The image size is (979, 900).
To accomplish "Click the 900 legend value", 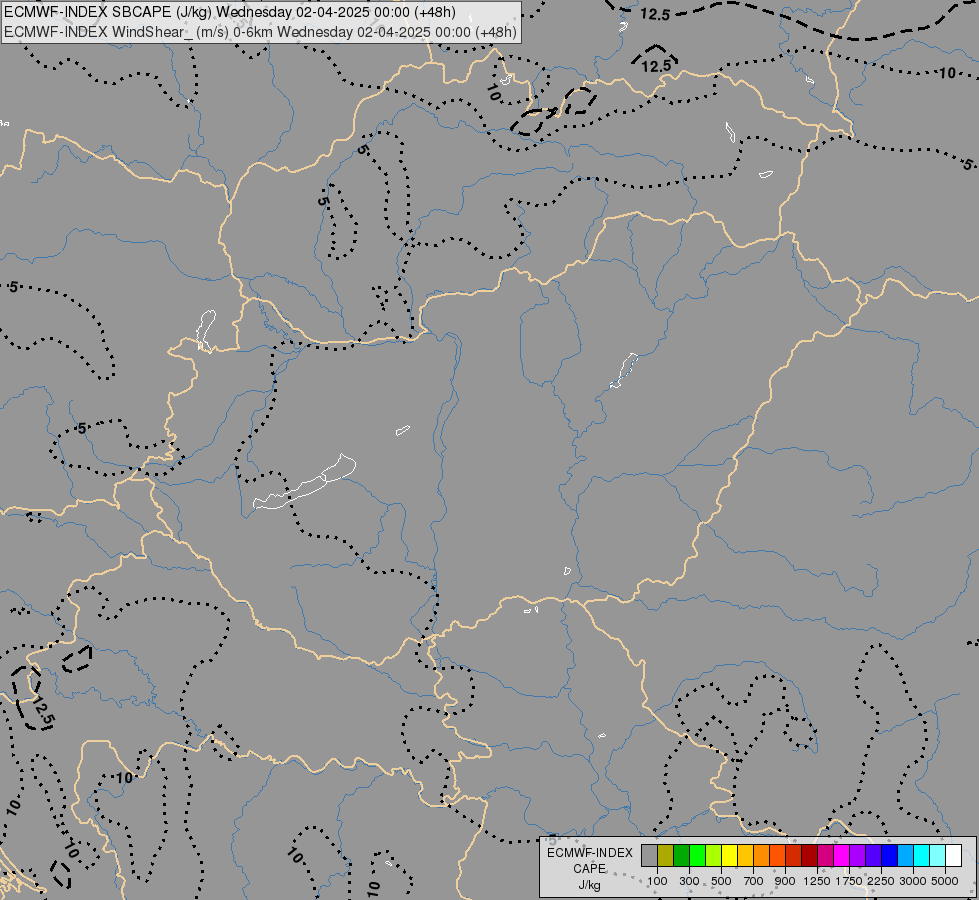I will [x=785, y=881].
